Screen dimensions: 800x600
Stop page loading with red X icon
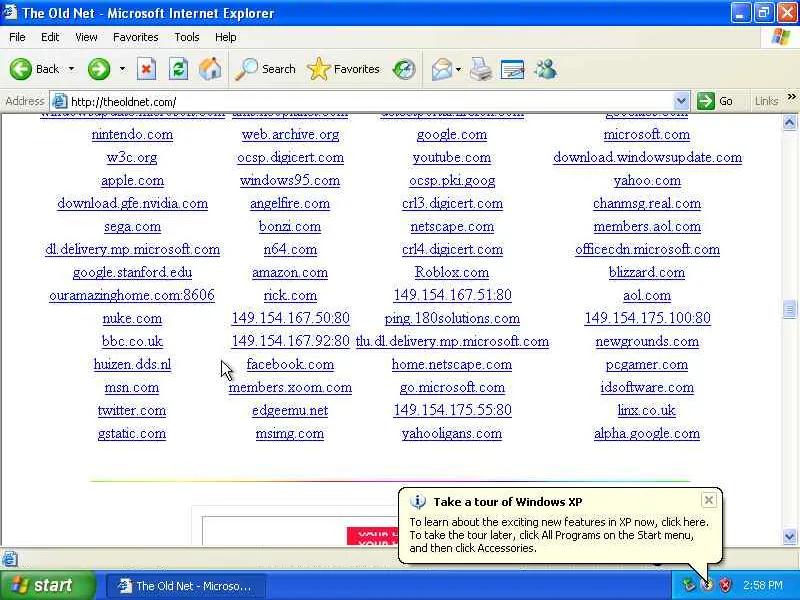click(x=146, y=69)
